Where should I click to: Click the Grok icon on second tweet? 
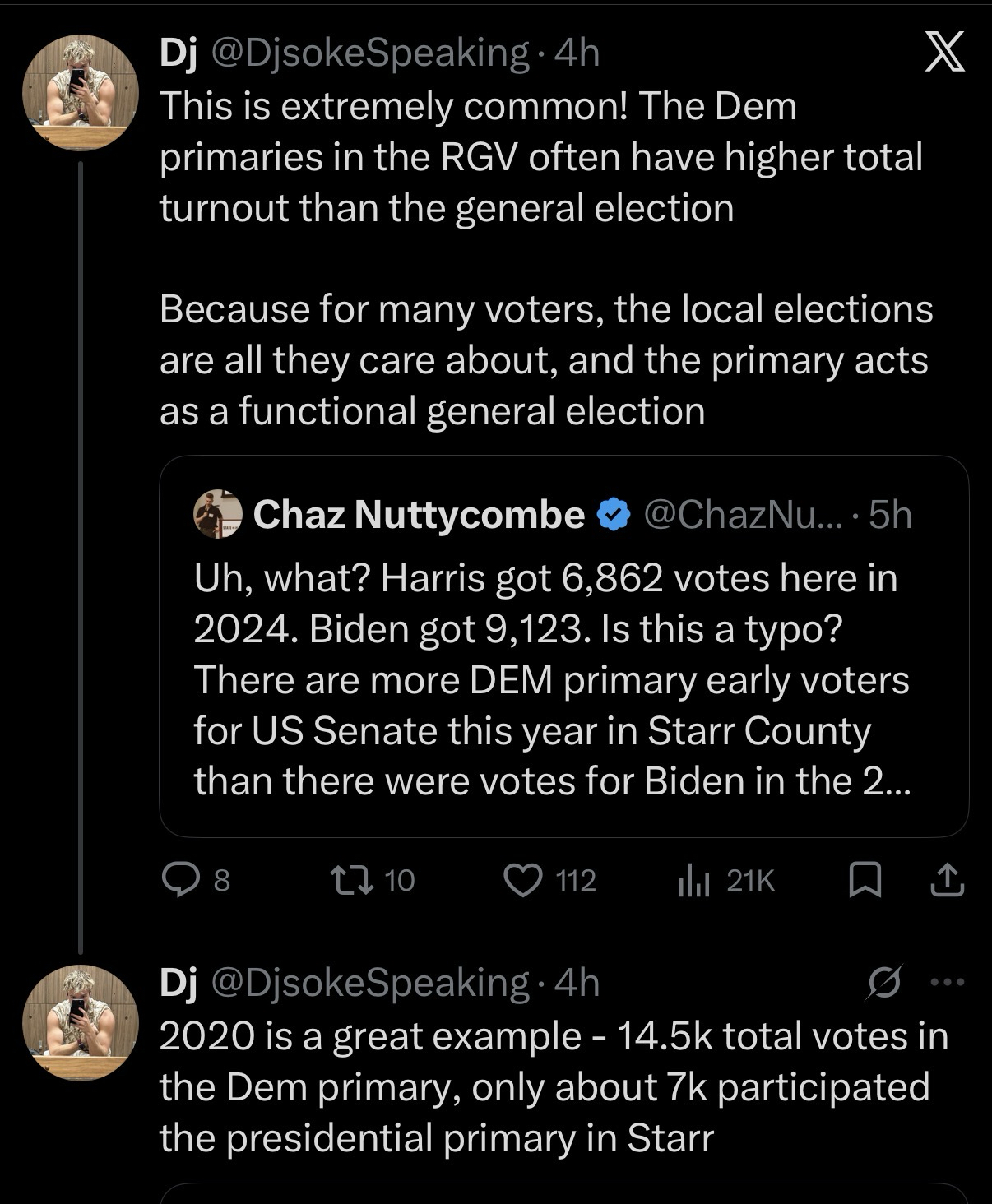886,982
